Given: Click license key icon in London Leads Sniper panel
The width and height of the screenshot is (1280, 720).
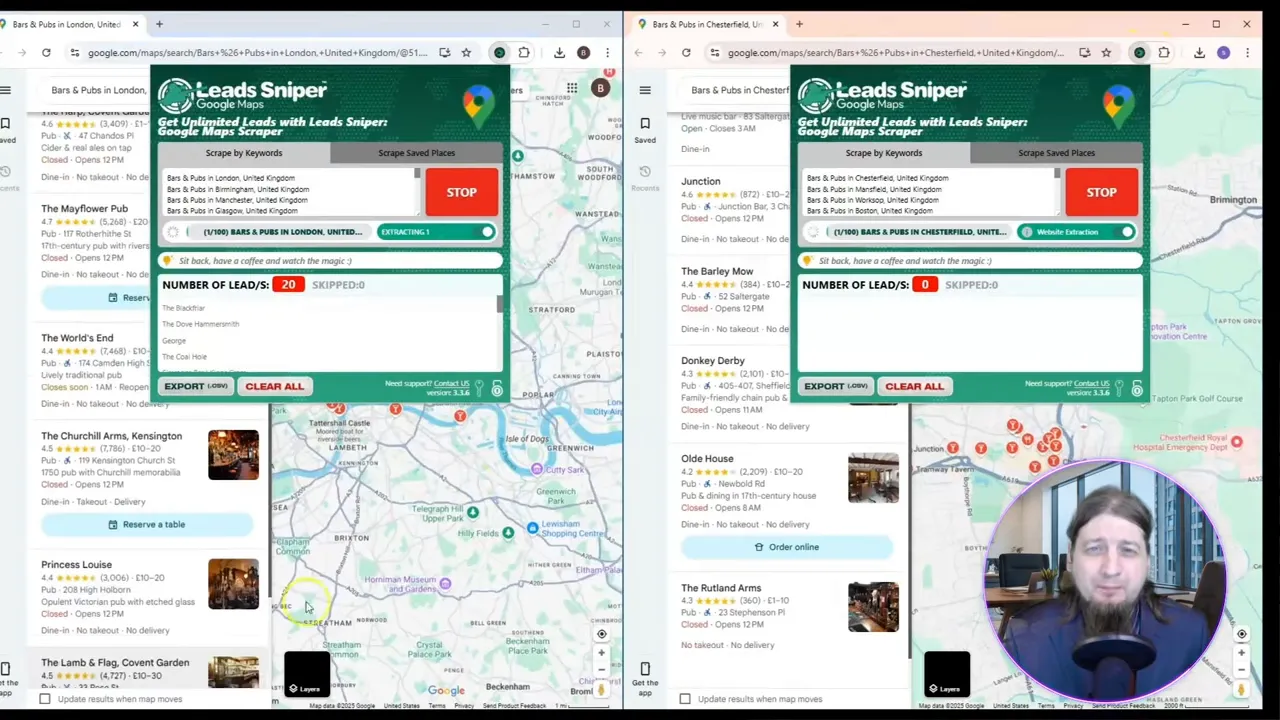Looking at the screenshot, I should coord(479,388).
